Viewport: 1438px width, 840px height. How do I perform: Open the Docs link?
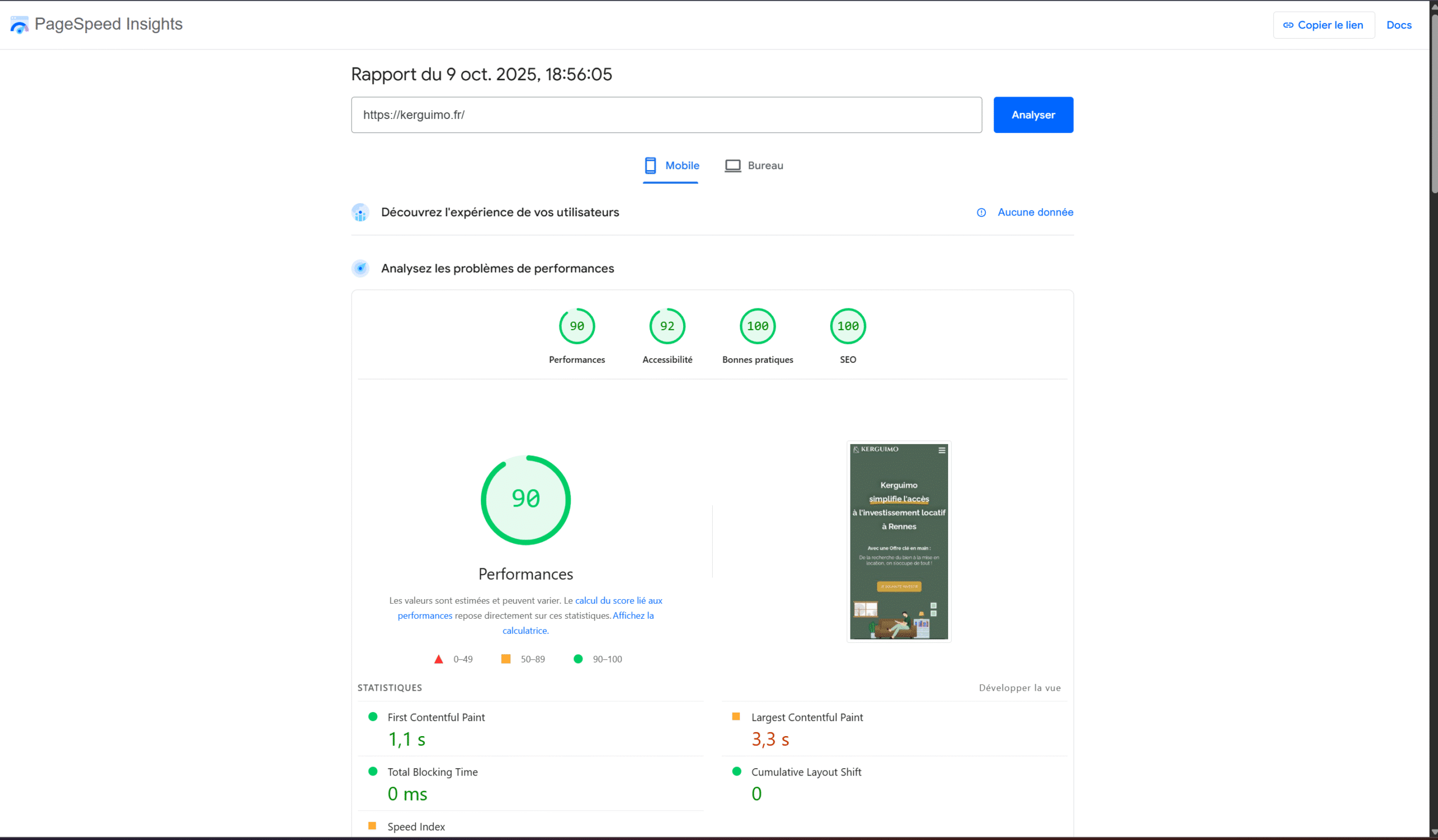[x=1398, y=25]
